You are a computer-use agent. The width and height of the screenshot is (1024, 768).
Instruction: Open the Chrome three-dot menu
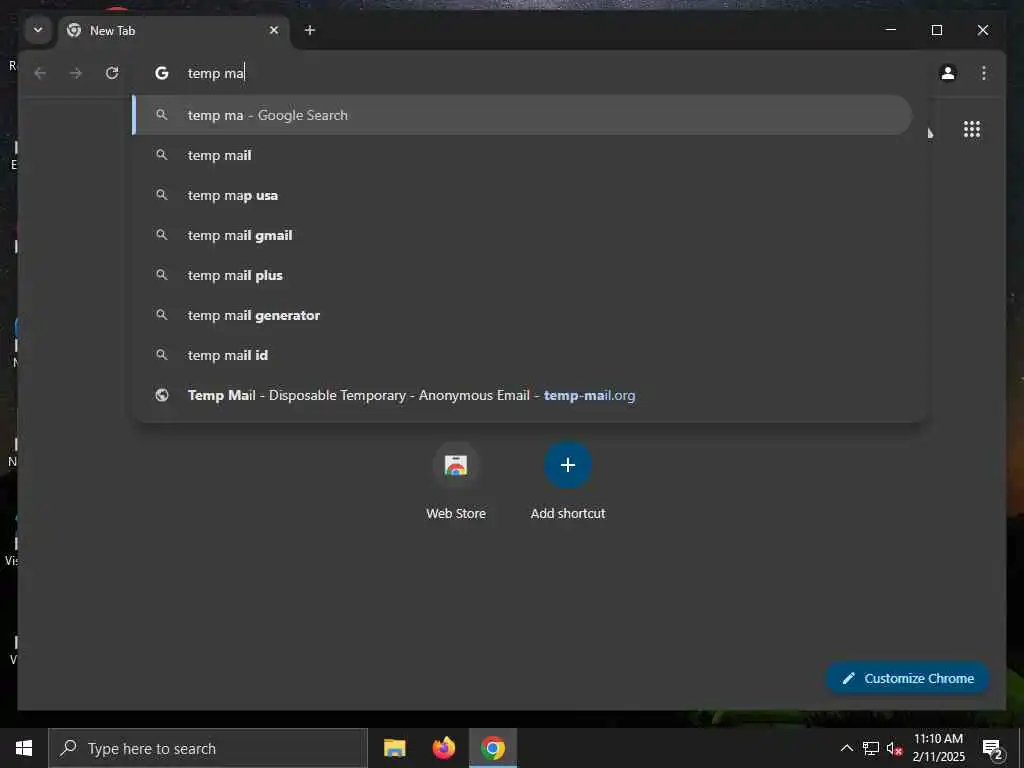[984, 73]
